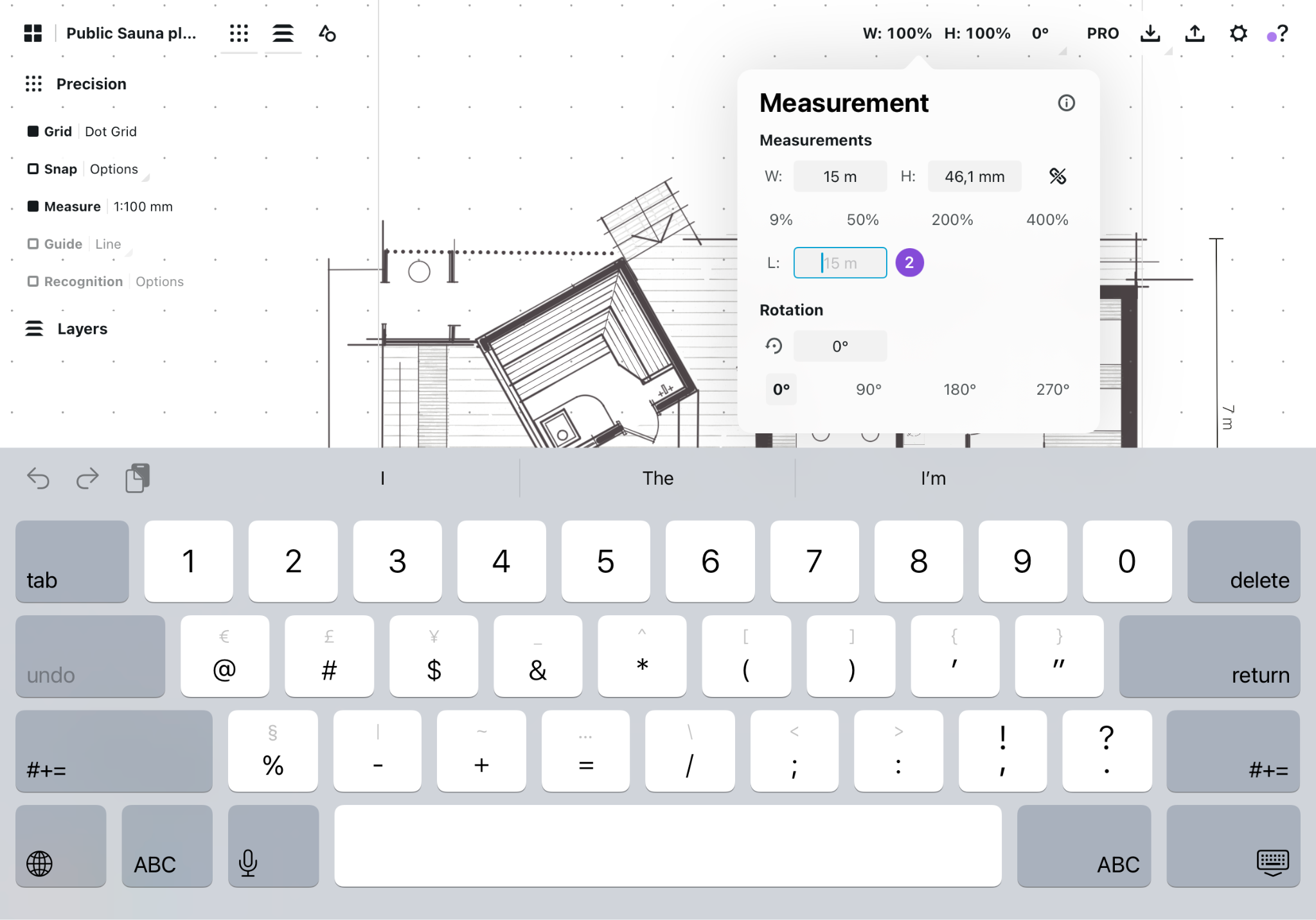Enable the Guide checkbox
Screen dimensions: 1316x920
[33, 244]
